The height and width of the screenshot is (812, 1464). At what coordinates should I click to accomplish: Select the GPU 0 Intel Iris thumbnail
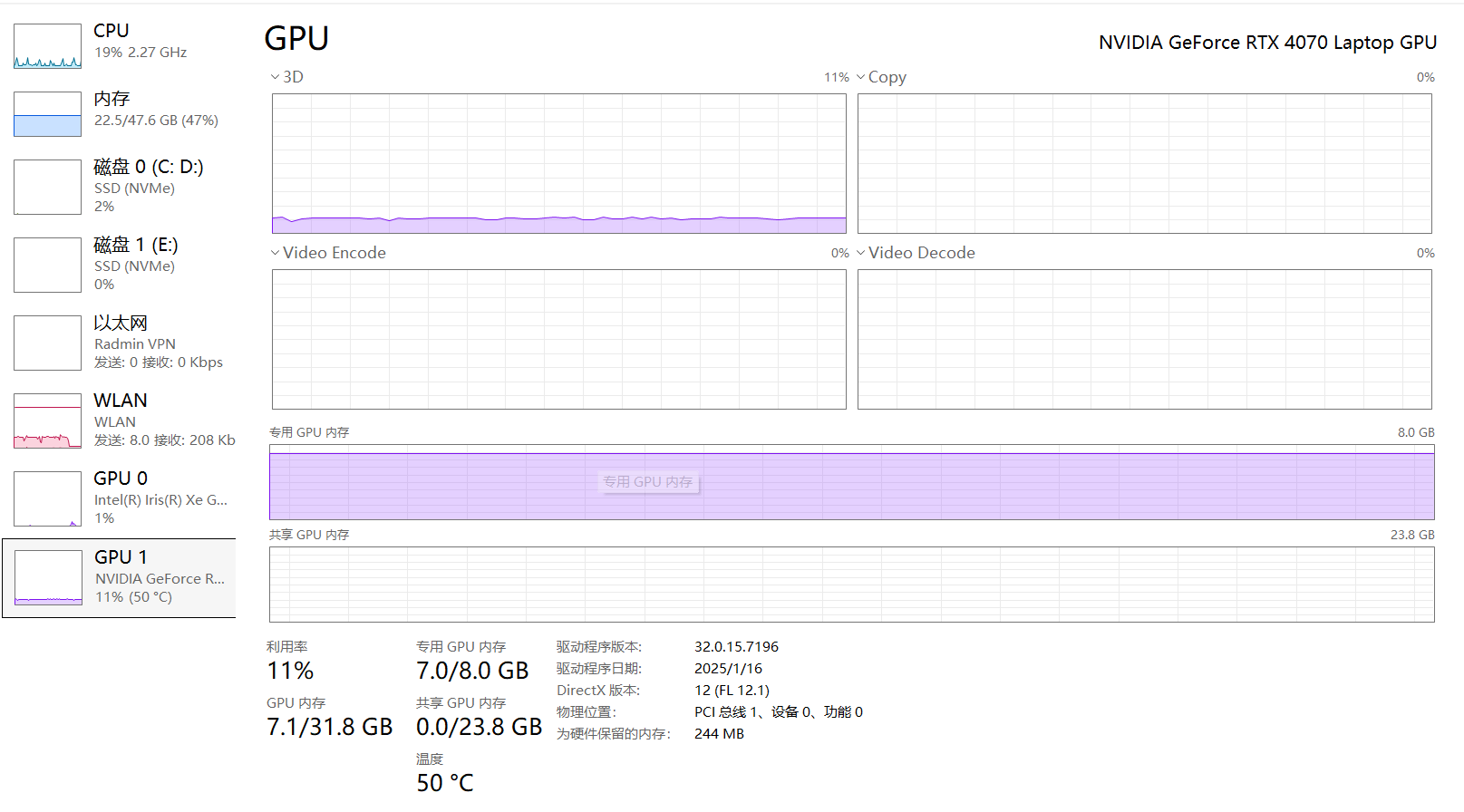tap(47, 498)
